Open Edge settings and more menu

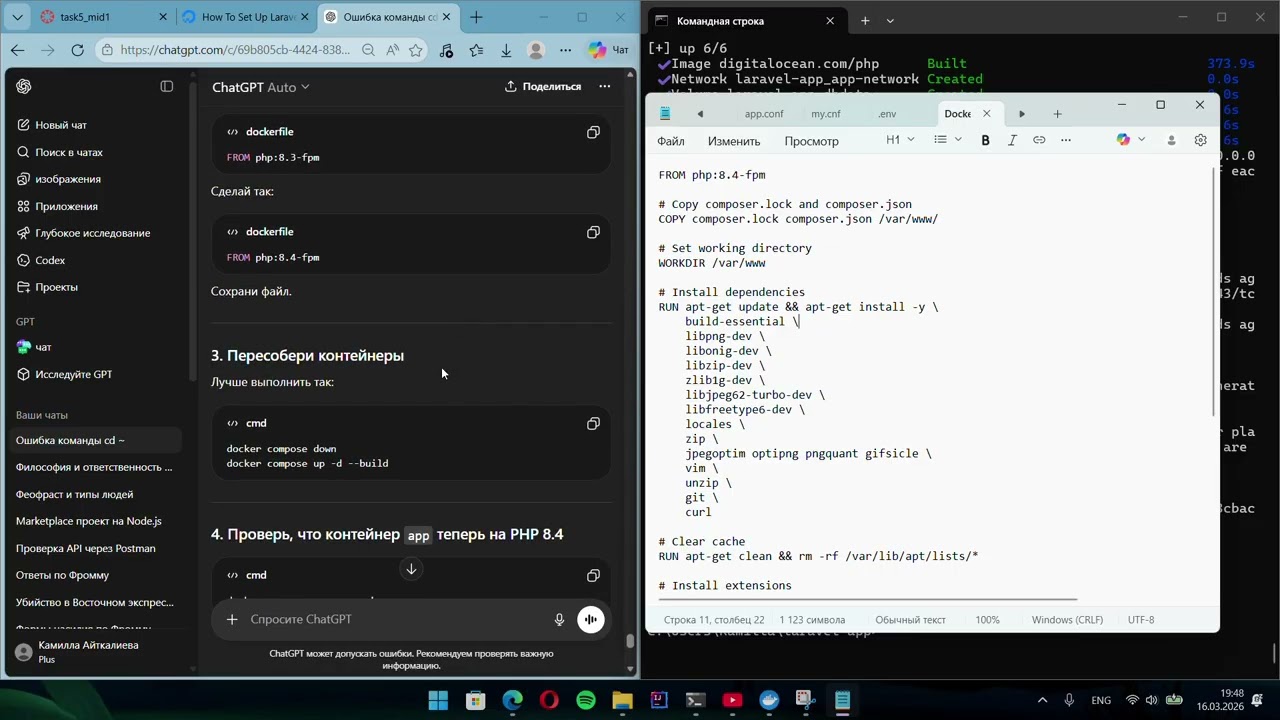point(566,50)
